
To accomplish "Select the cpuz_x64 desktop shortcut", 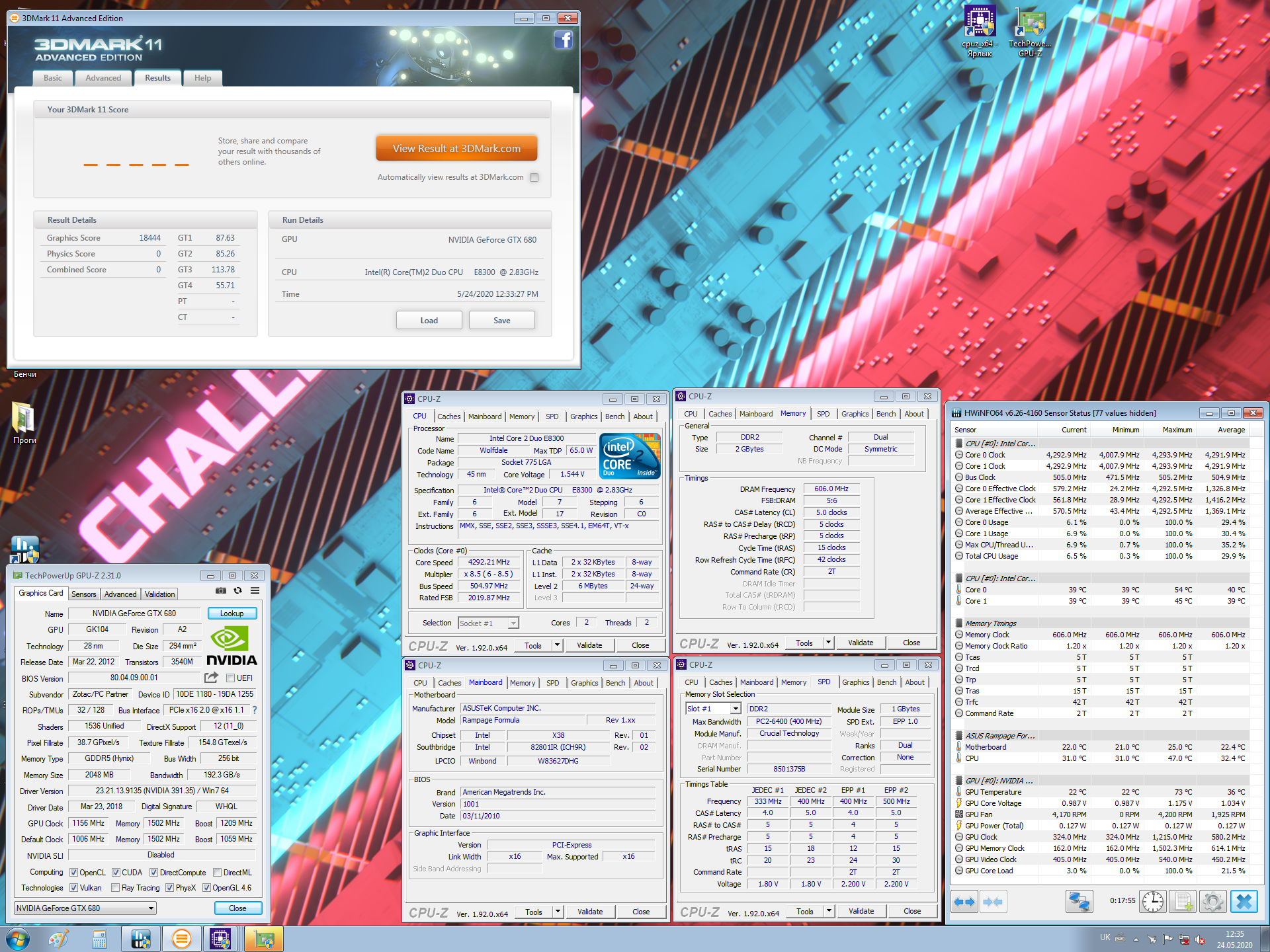I will point(980,32).
